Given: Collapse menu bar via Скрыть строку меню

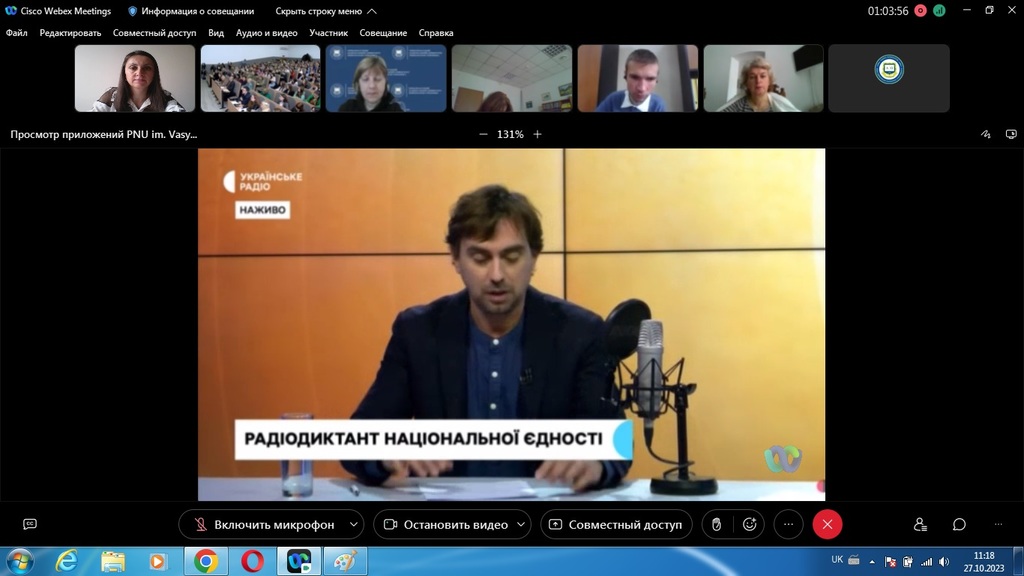Looking at the screenshot, I should click(x=326, y=11).
